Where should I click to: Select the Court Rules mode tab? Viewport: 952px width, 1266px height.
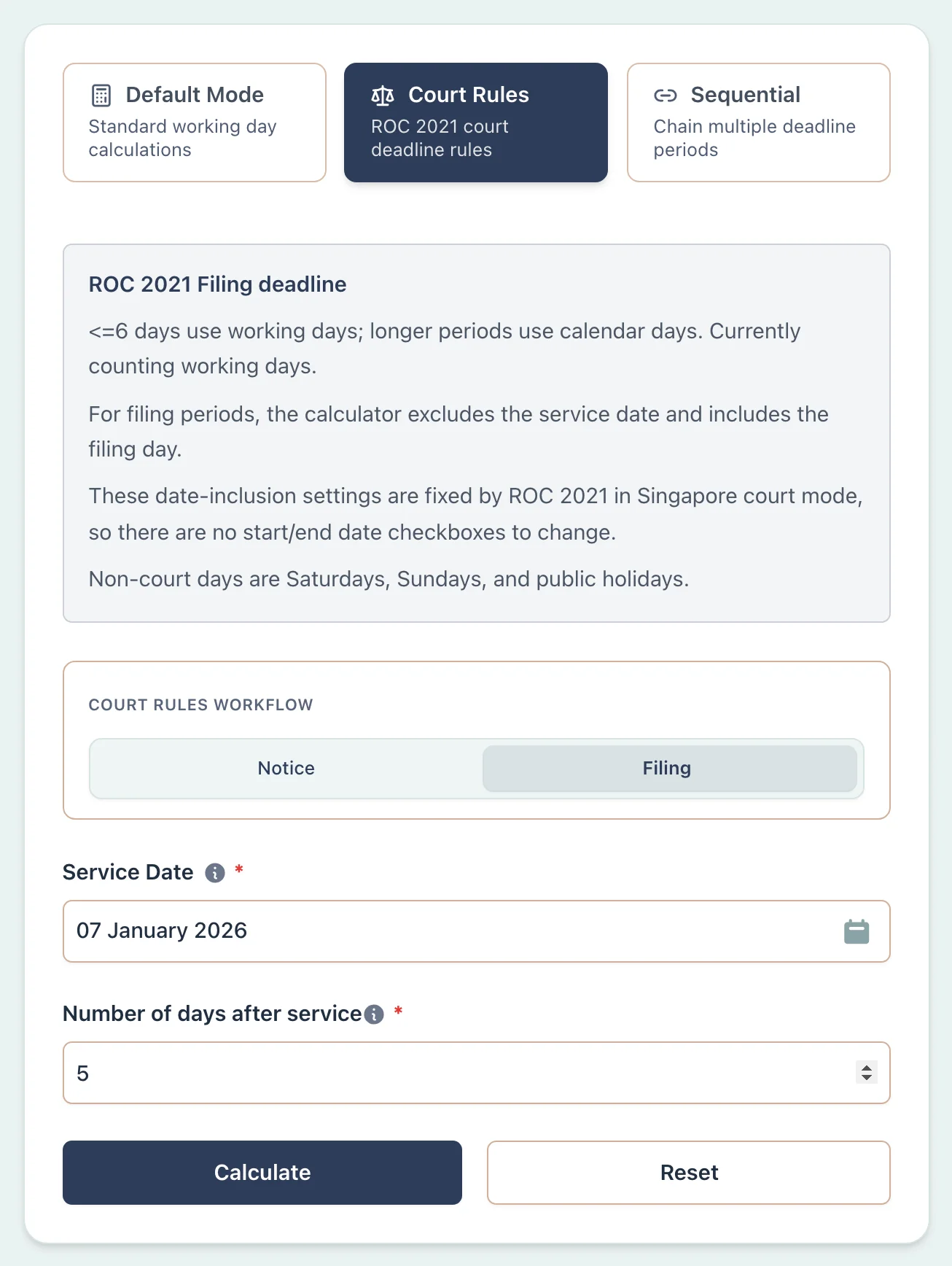click(475, 122)
